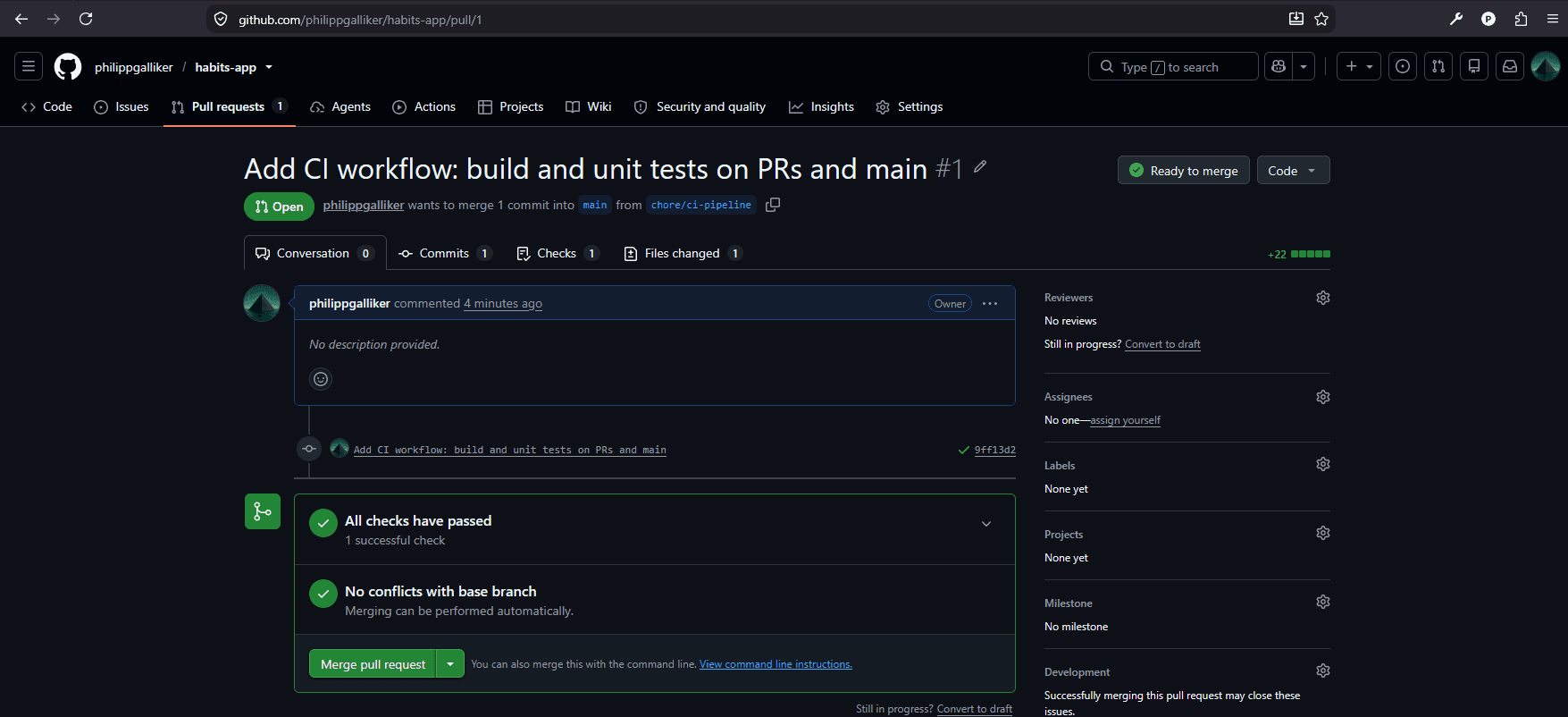Click the browser address bar URL
The width and height of the screenshot is (1568, 717).
360,19
